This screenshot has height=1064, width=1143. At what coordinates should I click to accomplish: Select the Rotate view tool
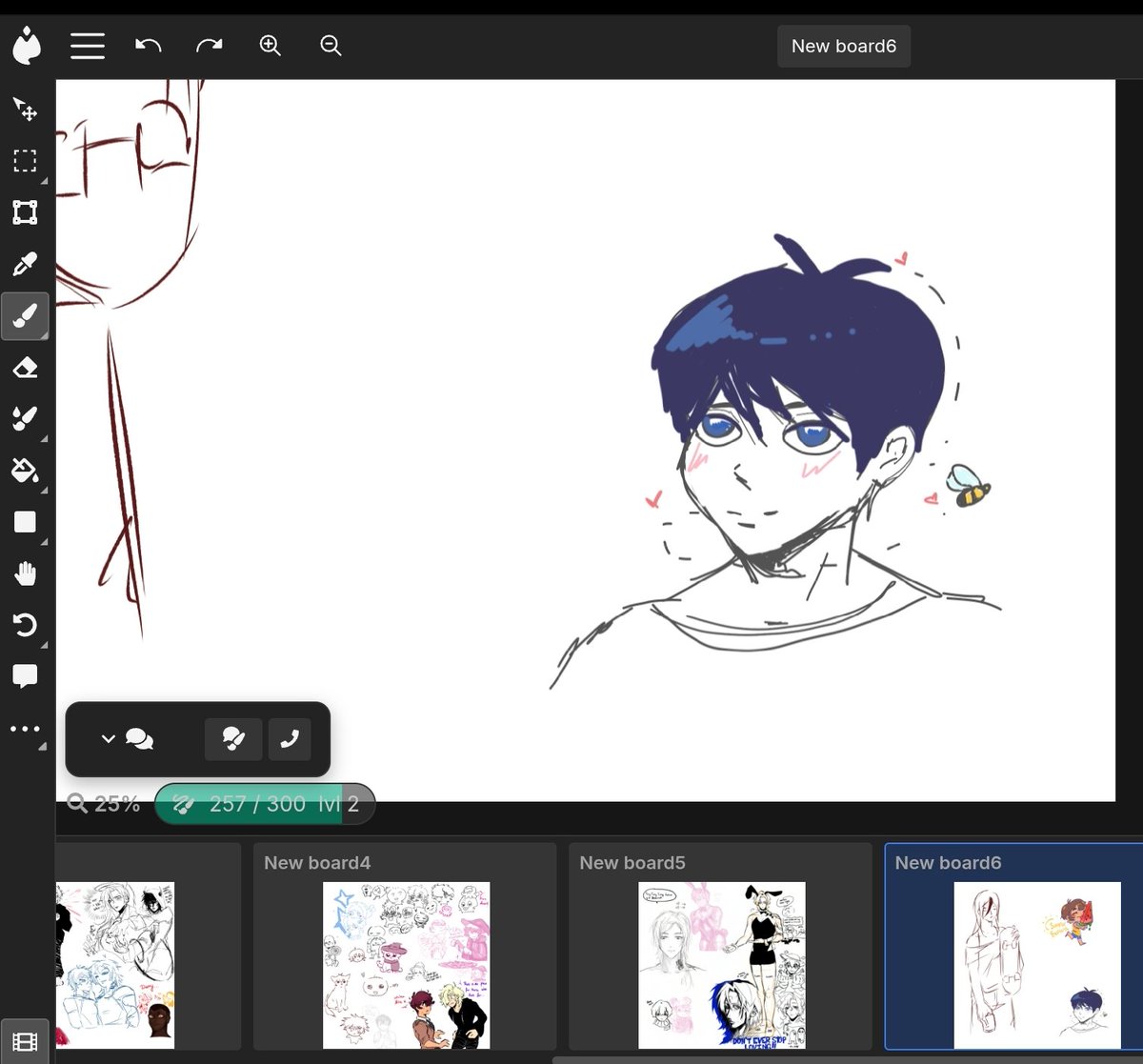click(26, 625)
